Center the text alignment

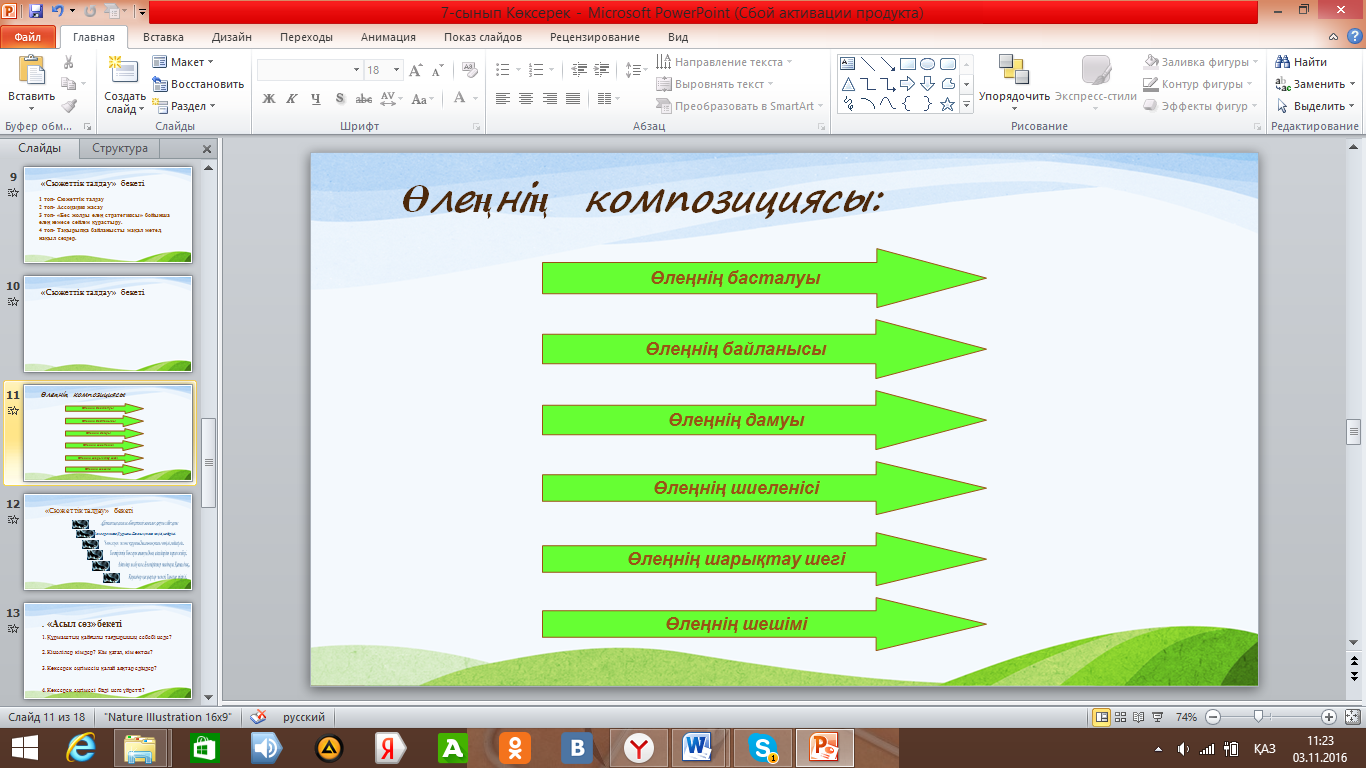tap(526, 98)
